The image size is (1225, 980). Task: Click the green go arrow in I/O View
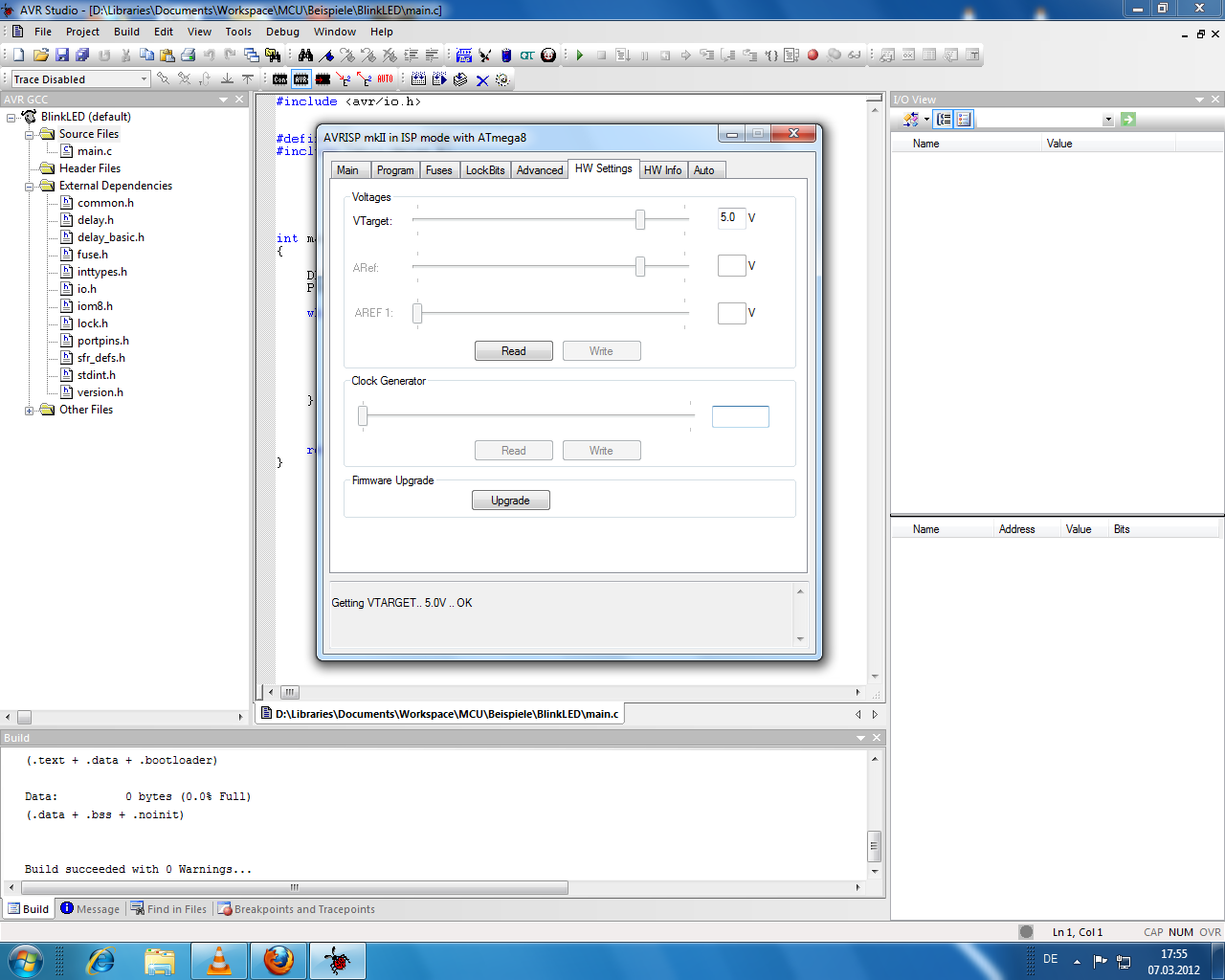1128,120
